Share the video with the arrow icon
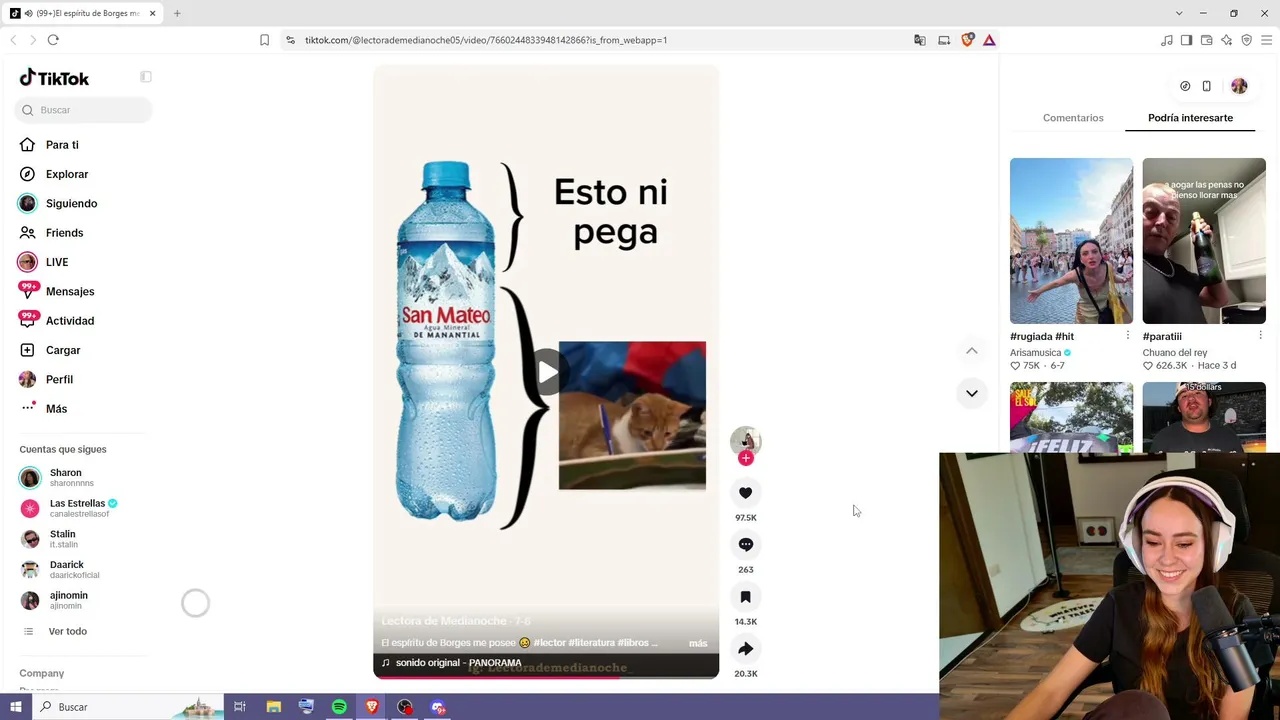The image size is (1280, 720). (x=745, y=649)
